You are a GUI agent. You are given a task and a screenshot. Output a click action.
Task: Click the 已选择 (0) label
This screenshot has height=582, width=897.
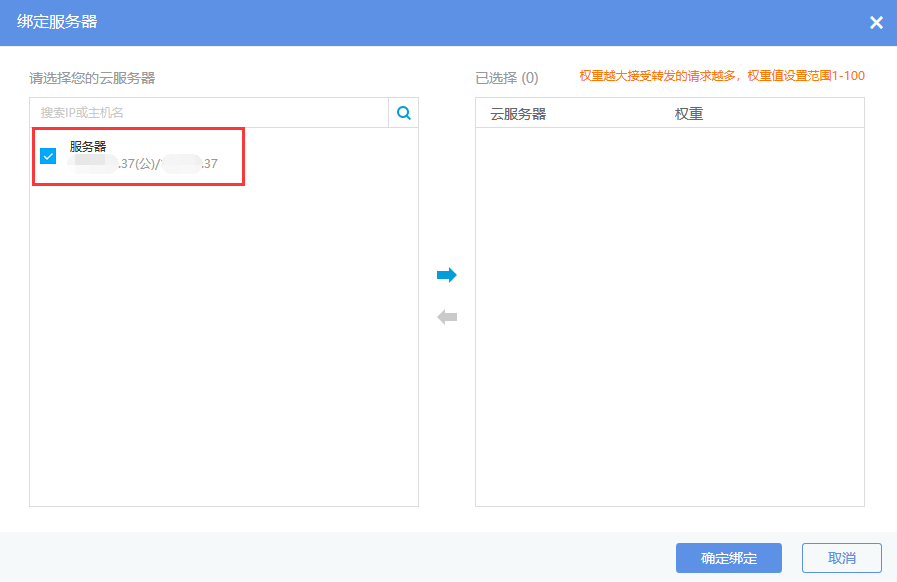(x=506, y=77)
